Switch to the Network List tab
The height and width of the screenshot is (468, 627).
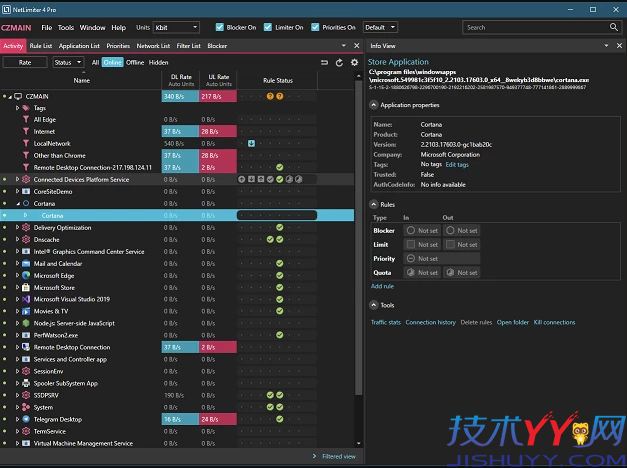pyautogui.click(x=153, y=46)
